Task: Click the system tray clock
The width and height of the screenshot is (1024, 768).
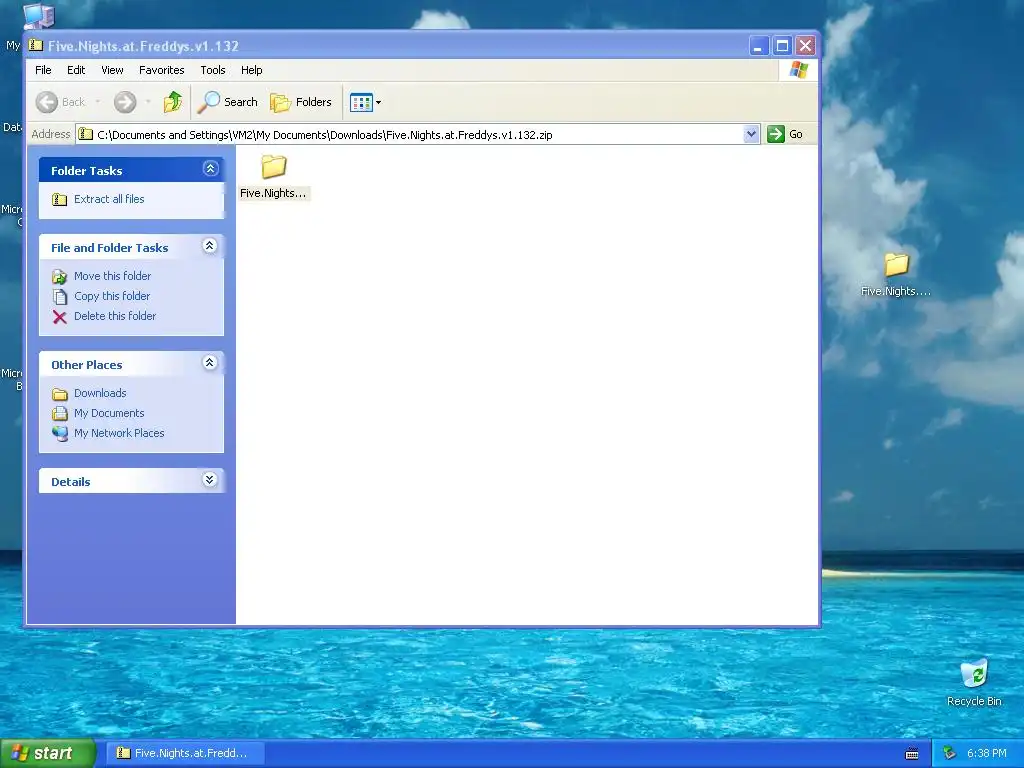Action: pos(987,754)
